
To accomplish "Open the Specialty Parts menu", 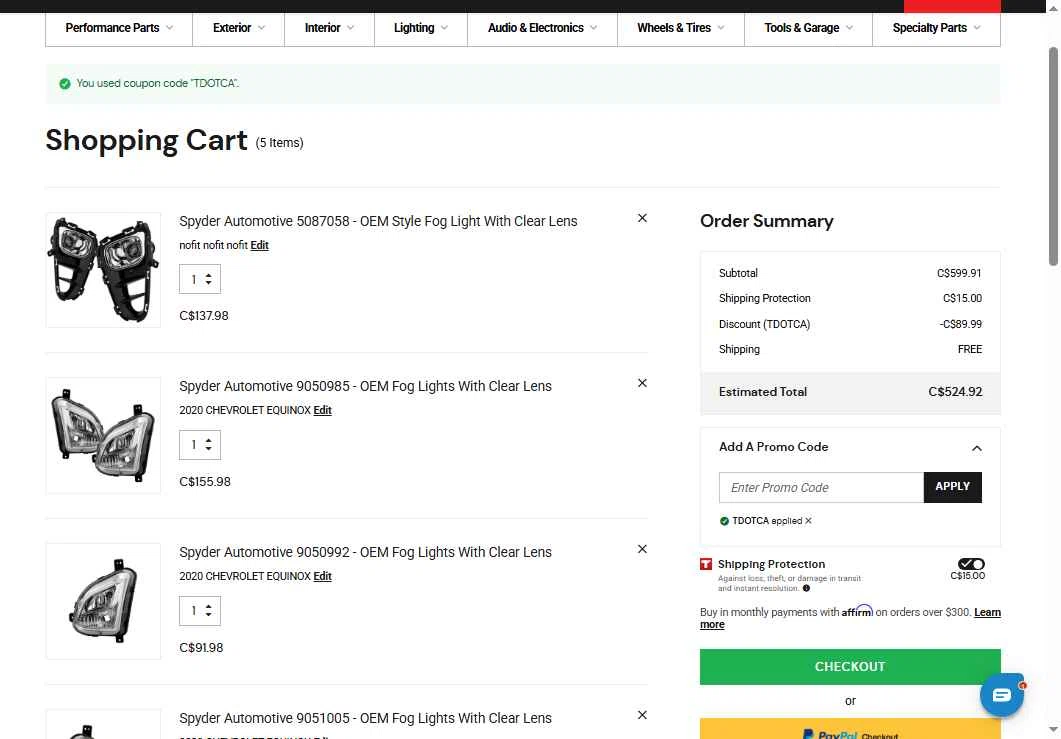I will click(x=936, y=28).
